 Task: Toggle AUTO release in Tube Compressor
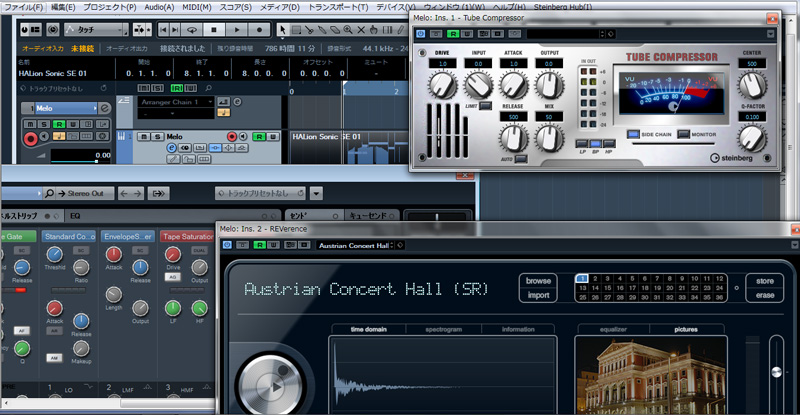point(521,159)
